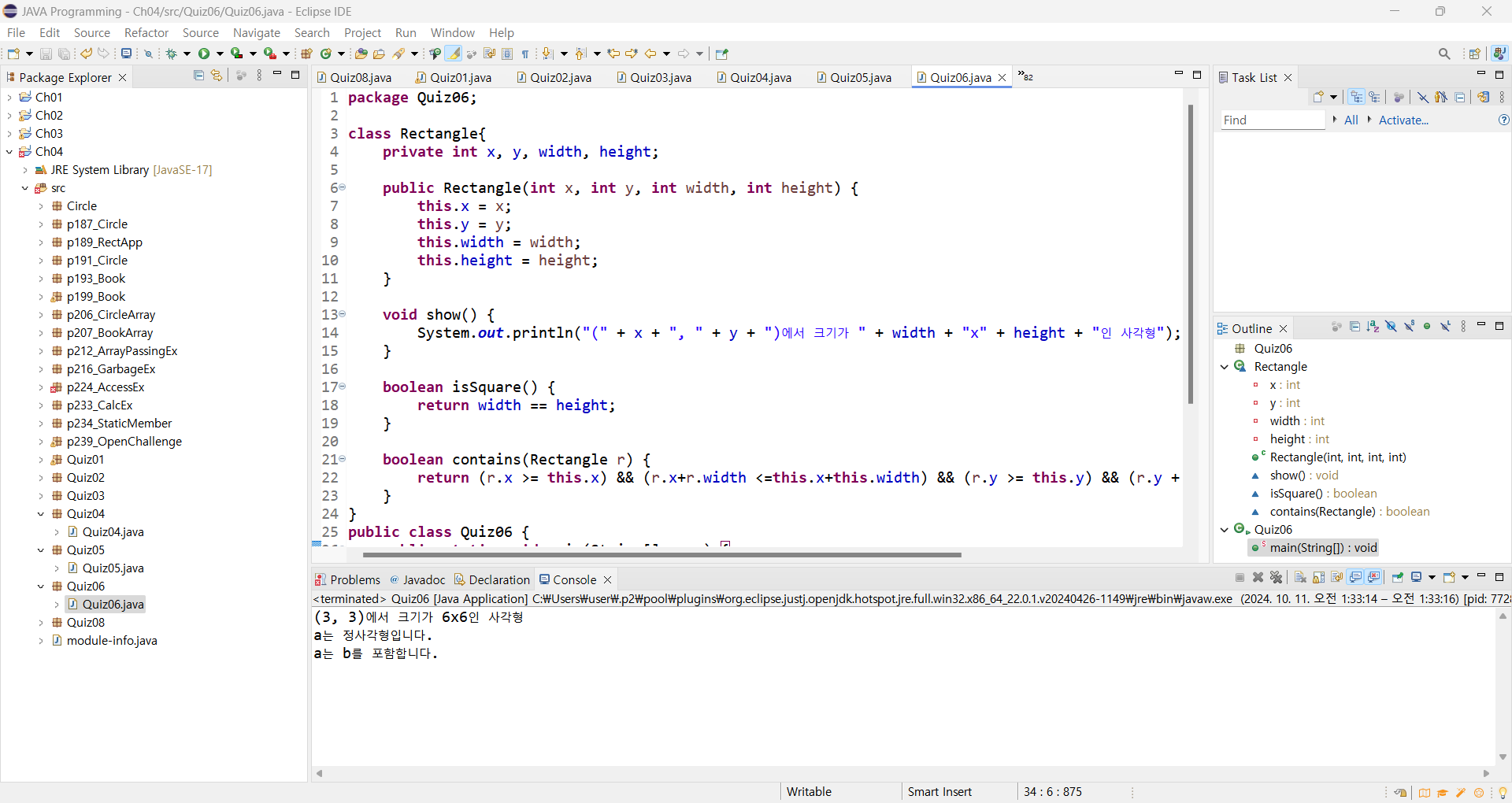
Task: Toggle Categorized presentation in Task List
Action: [x=1356, y=97]
